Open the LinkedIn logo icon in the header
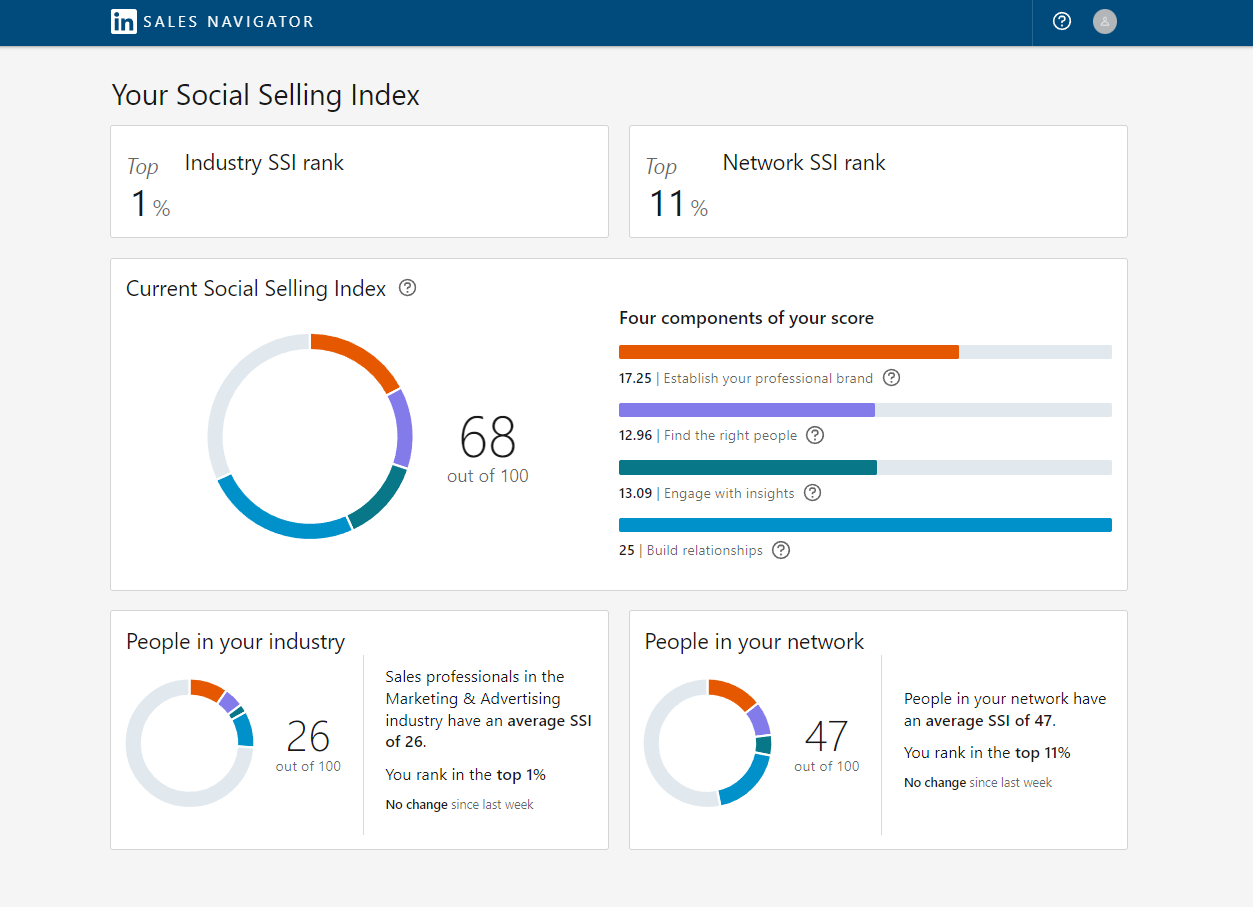This screenshot has height=907, width=1253. (124, 21)
